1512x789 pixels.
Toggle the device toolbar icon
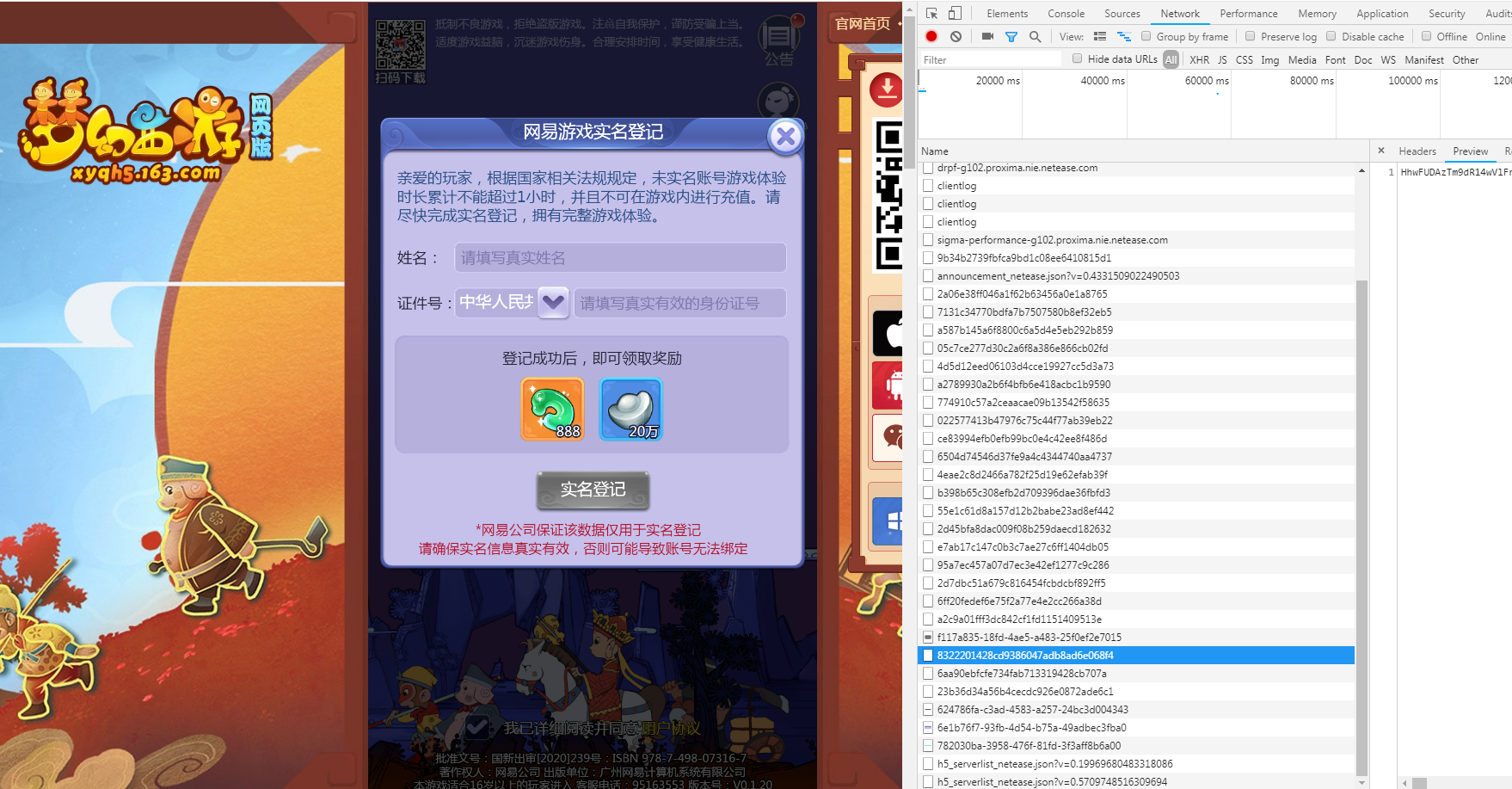[955, 14]
